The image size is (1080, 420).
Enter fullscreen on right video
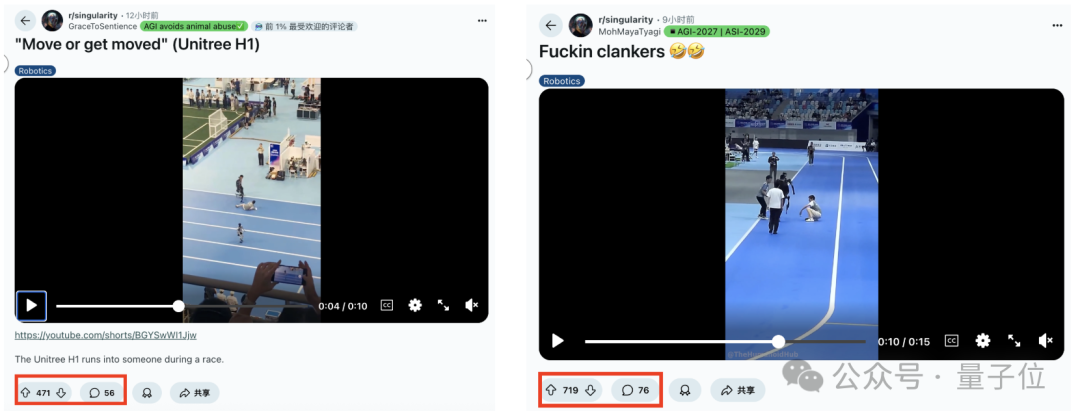point(1015,341)
